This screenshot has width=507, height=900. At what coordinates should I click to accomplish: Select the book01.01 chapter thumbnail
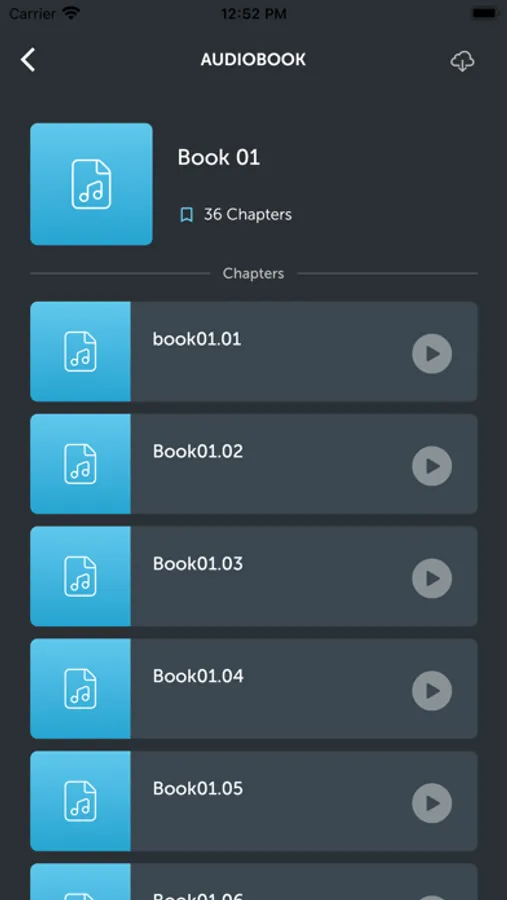pyautogui.click(x=80, y=351)
